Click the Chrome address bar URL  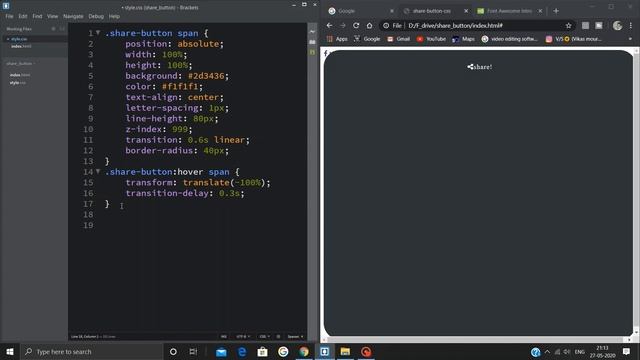(456, 26)
